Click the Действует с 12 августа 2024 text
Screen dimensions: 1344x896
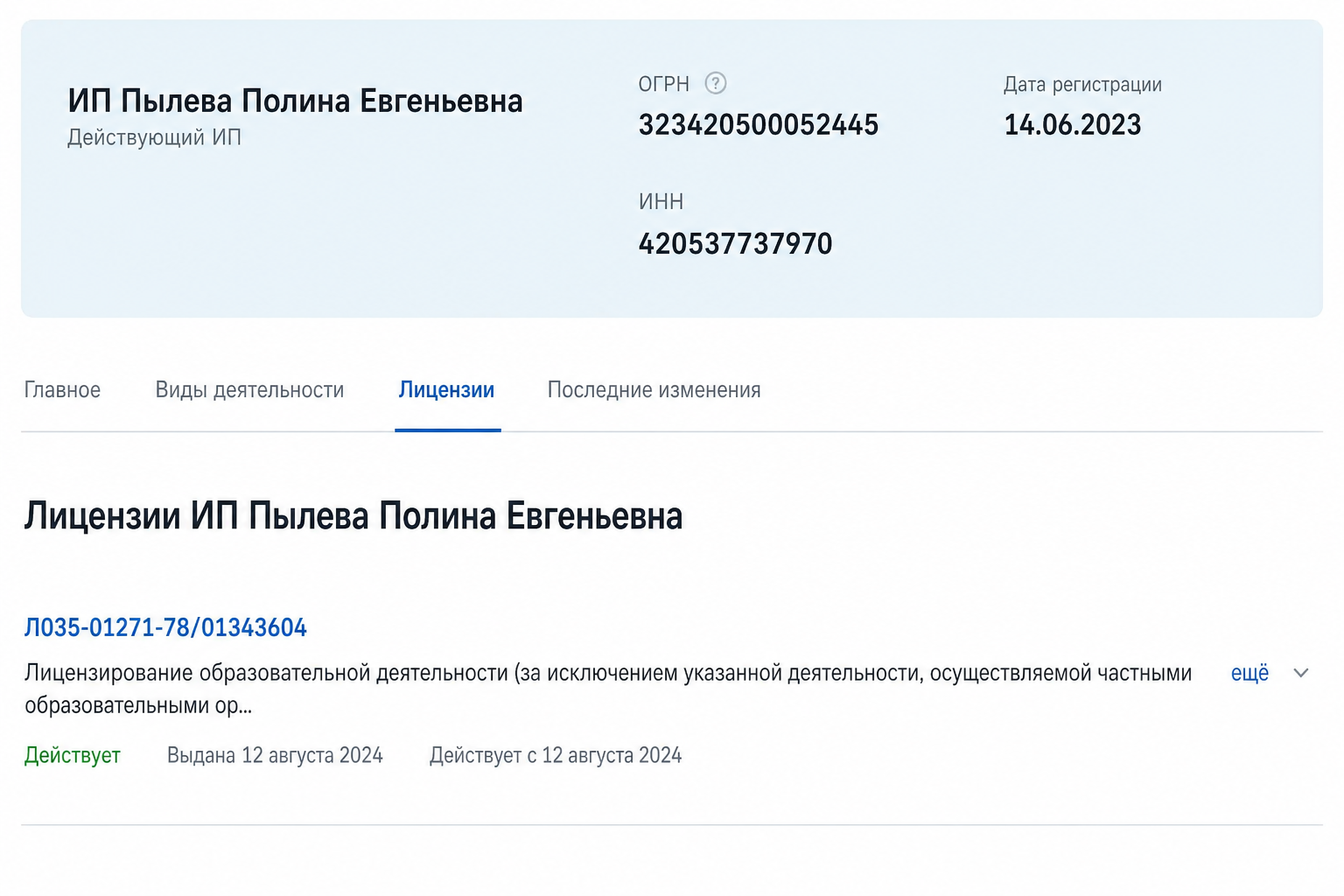(556, 755)
